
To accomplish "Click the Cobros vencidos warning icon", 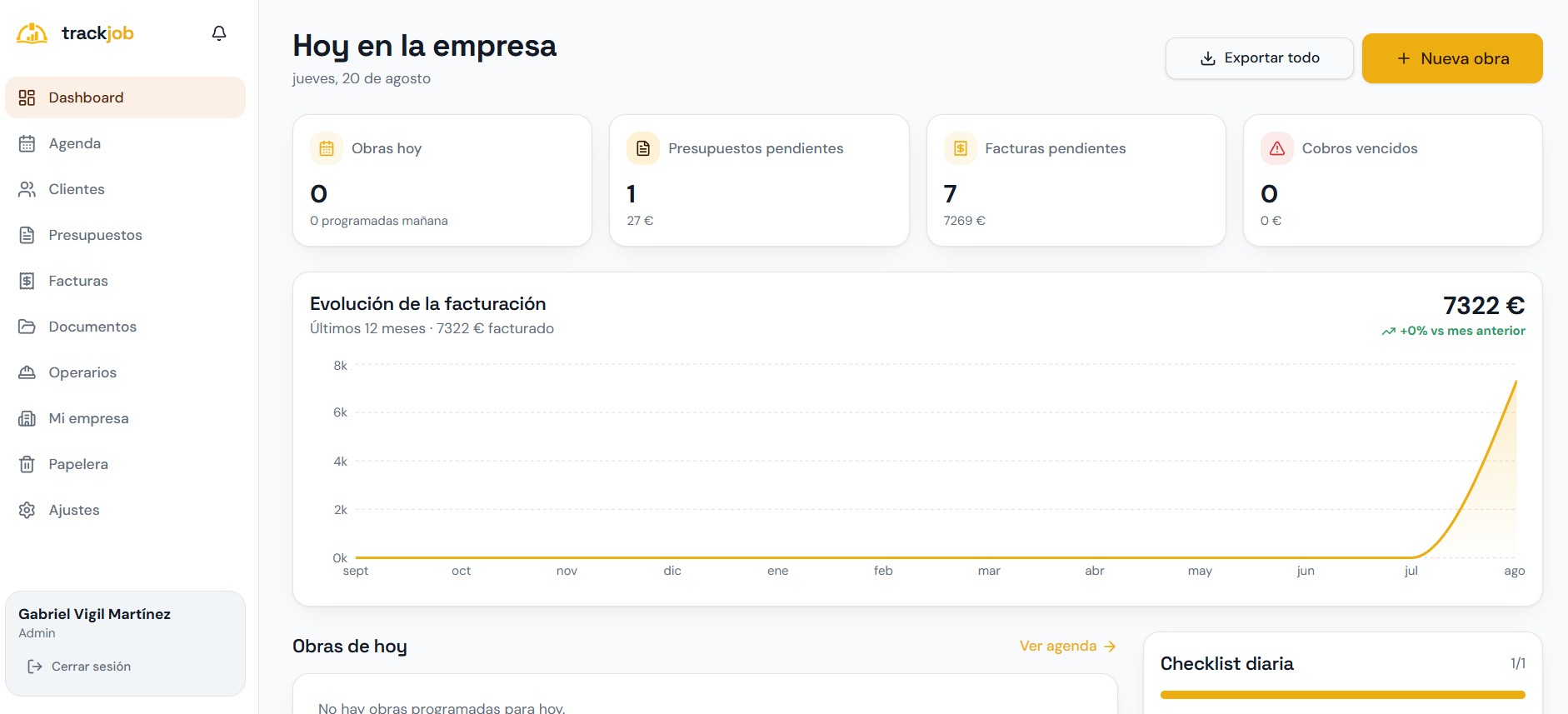I will point(1277,148).
